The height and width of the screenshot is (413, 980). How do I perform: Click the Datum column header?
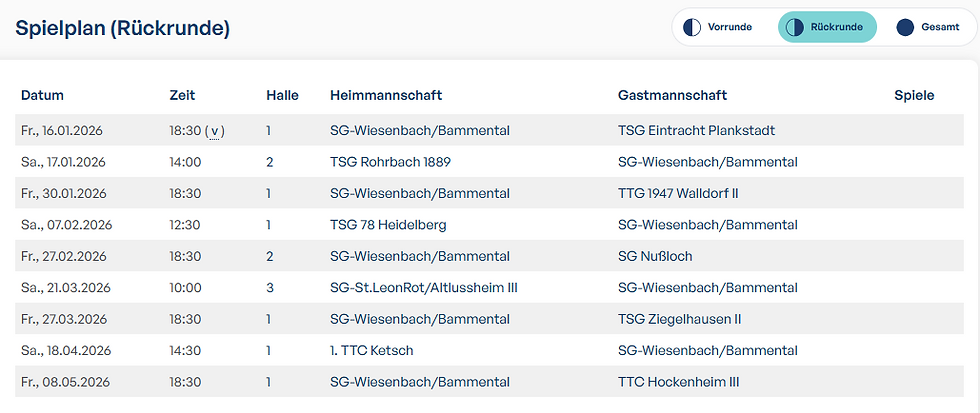pyautogui.click(x=42, y=95)
